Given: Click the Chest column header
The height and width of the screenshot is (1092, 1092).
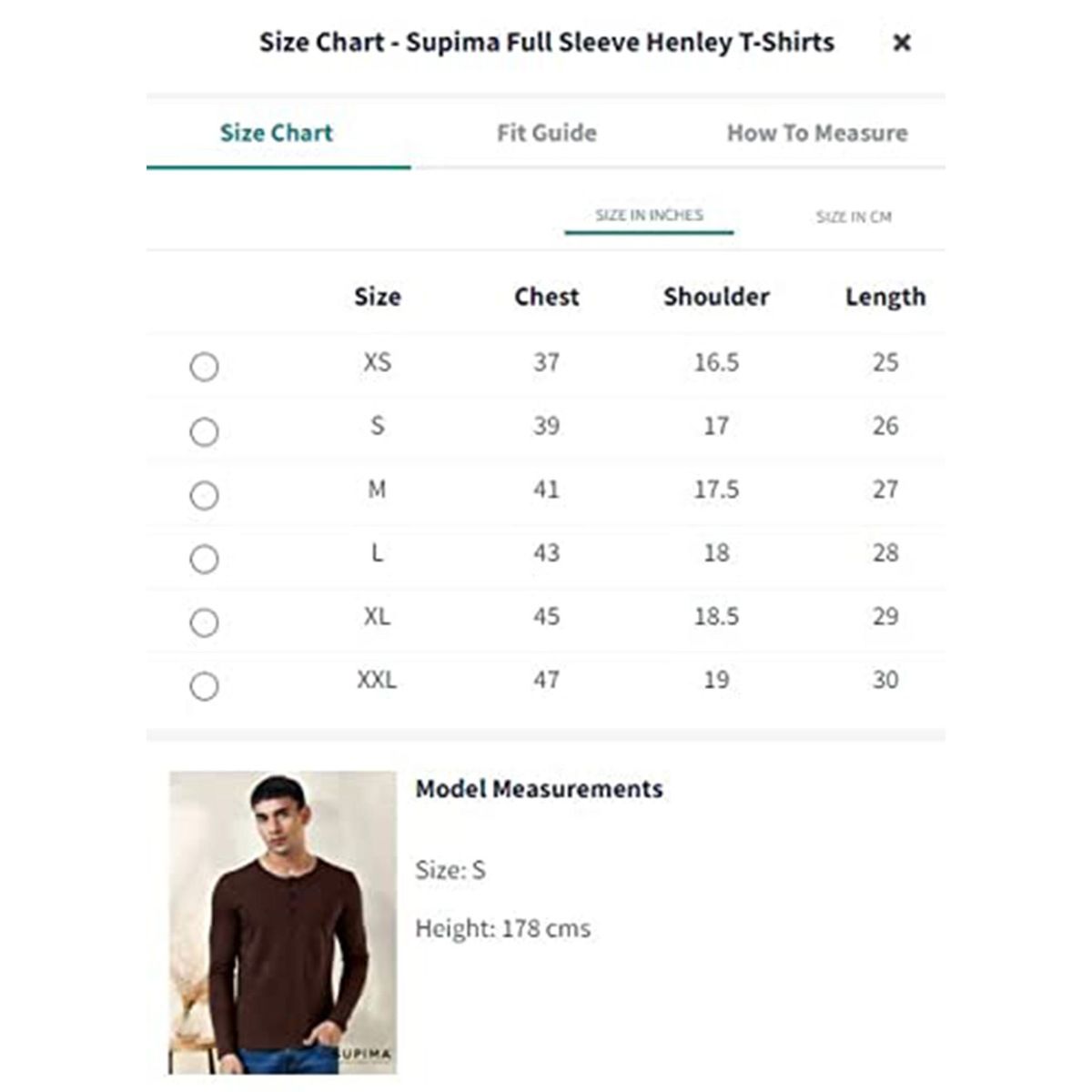Looking at the screenshot, I should click(x=546, y=297).
